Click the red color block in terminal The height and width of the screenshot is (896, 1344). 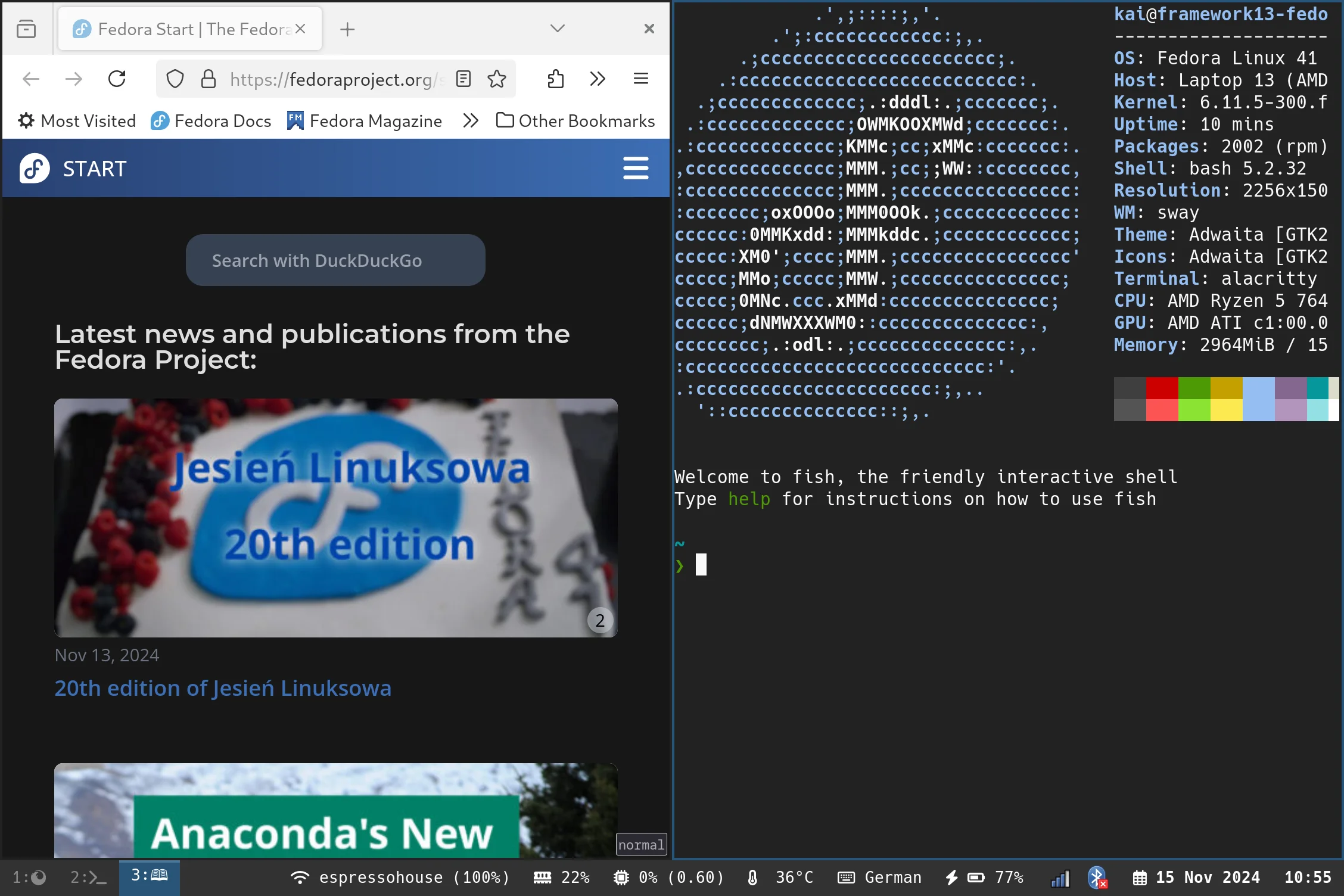[1162, 388]
